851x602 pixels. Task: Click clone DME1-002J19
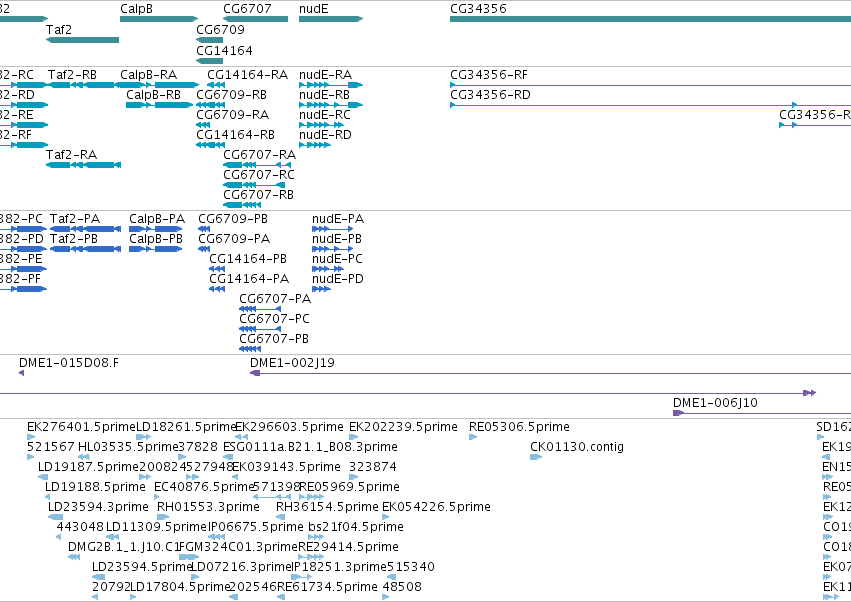click(x=292, y=363)
